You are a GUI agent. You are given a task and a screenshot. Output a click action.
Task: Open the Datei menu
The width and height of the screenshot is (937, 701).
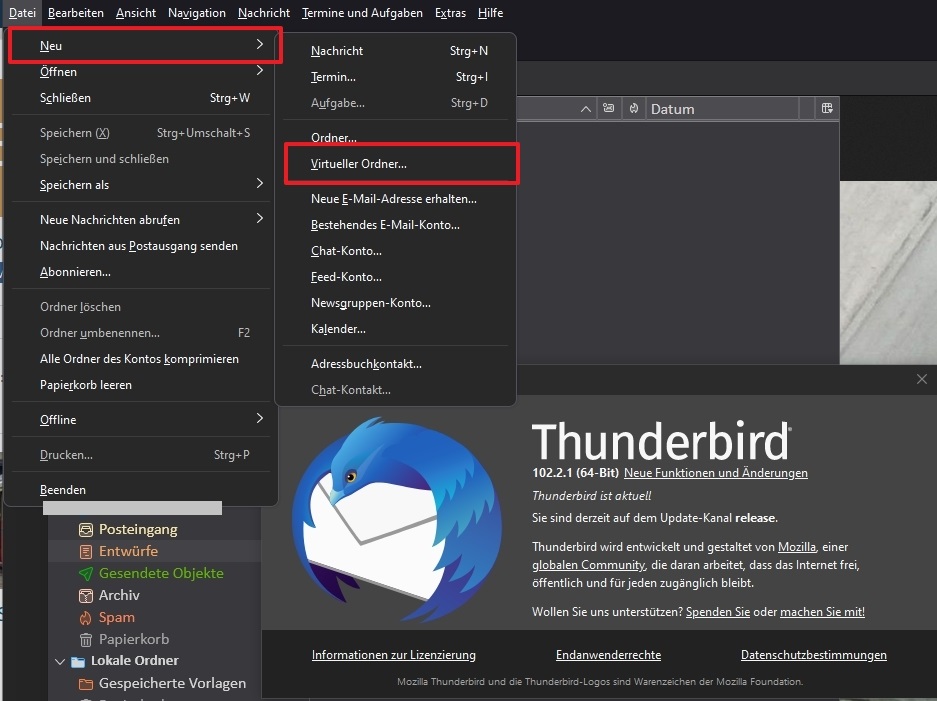22,13
